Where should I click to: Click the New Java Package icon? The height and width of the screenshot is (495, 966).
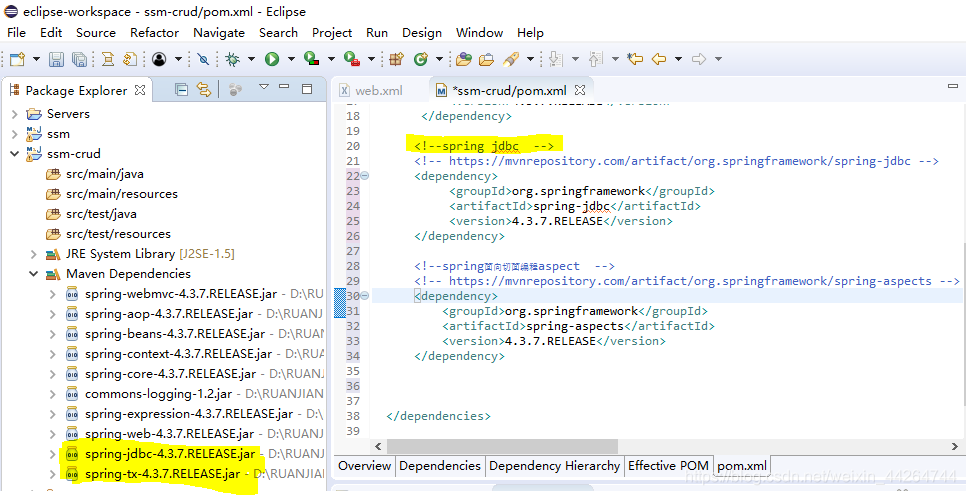396,59
